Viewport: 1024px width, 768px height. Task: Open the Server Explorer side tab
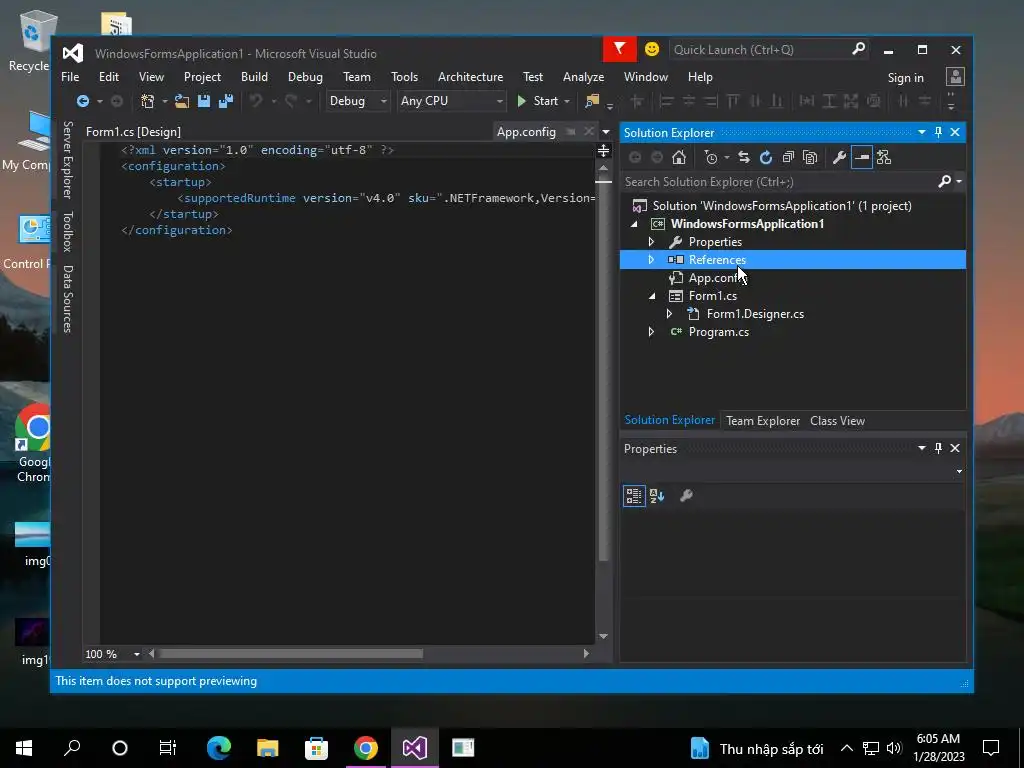tap(67, 159)
